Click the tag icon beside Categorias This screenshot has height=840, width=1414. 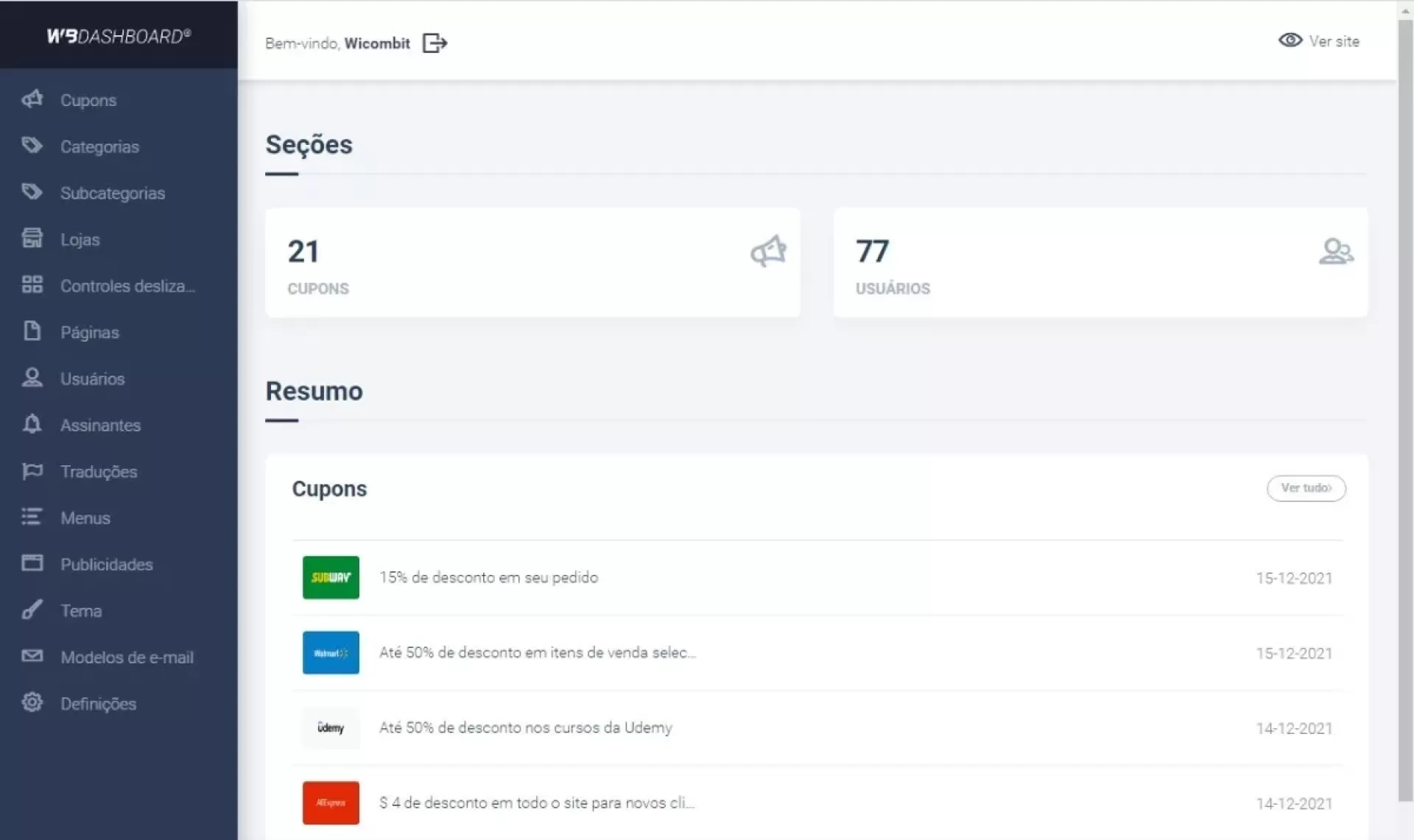click(32, 145)
